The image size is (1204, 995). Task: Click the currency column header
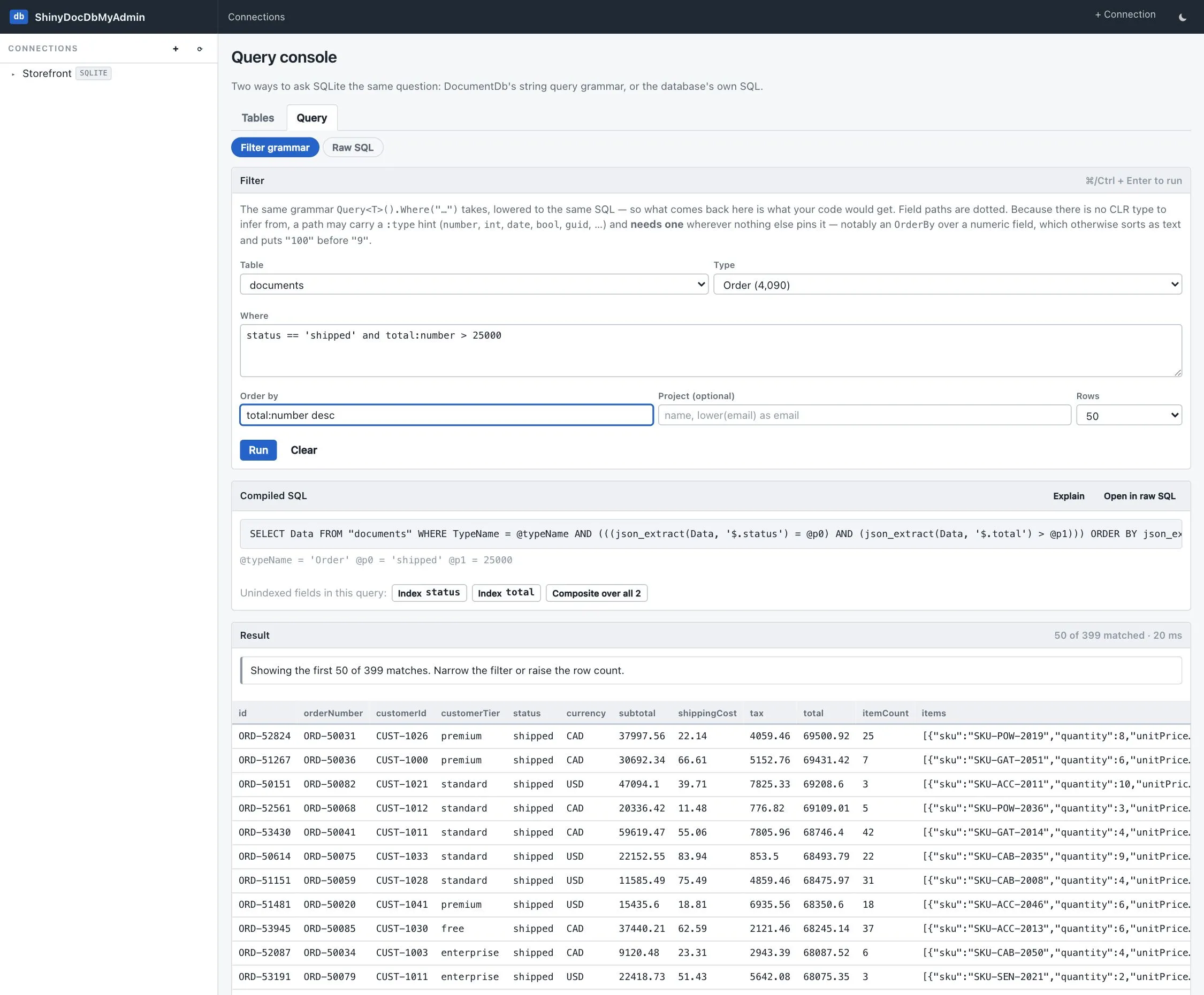tap(586, 714)
